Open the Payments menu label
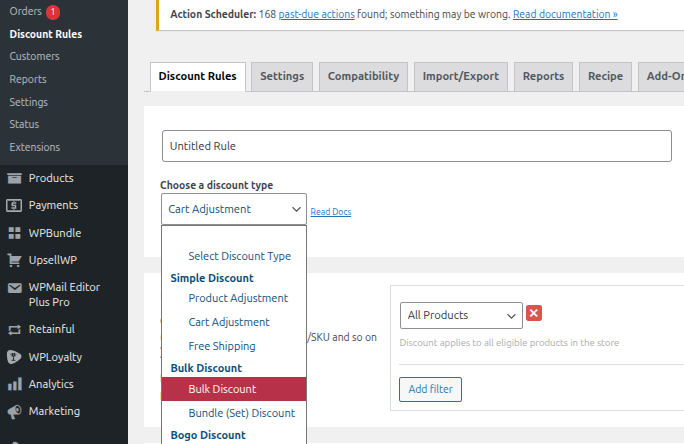684x444 pixels. (x=53, y=205)
